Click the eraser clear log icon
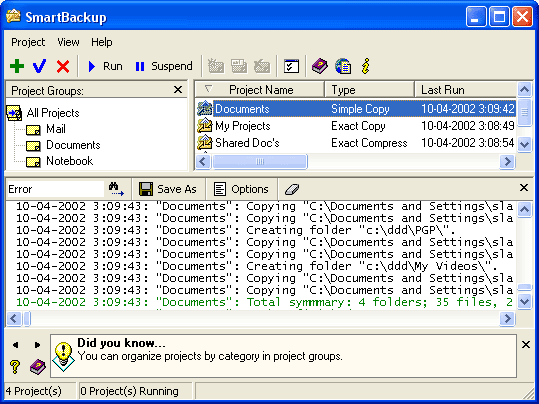 (292, 189)
